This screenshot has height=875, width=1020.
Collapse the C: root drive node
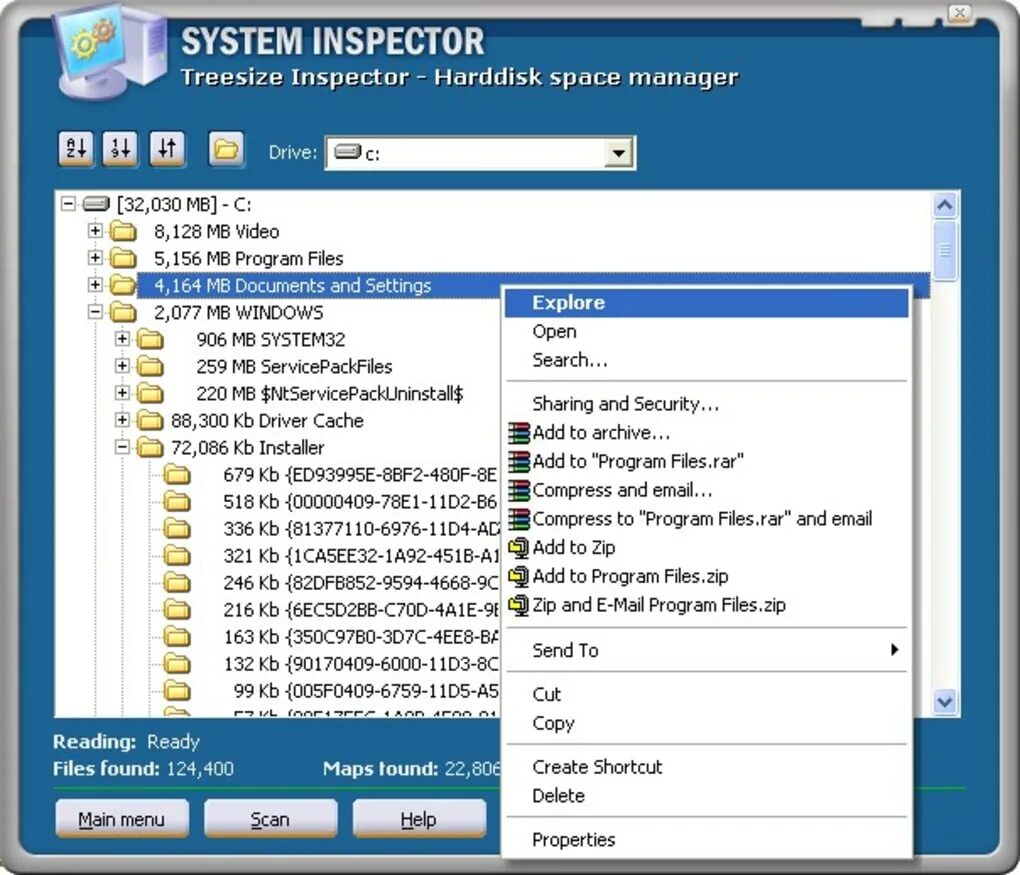click(68, 204)
